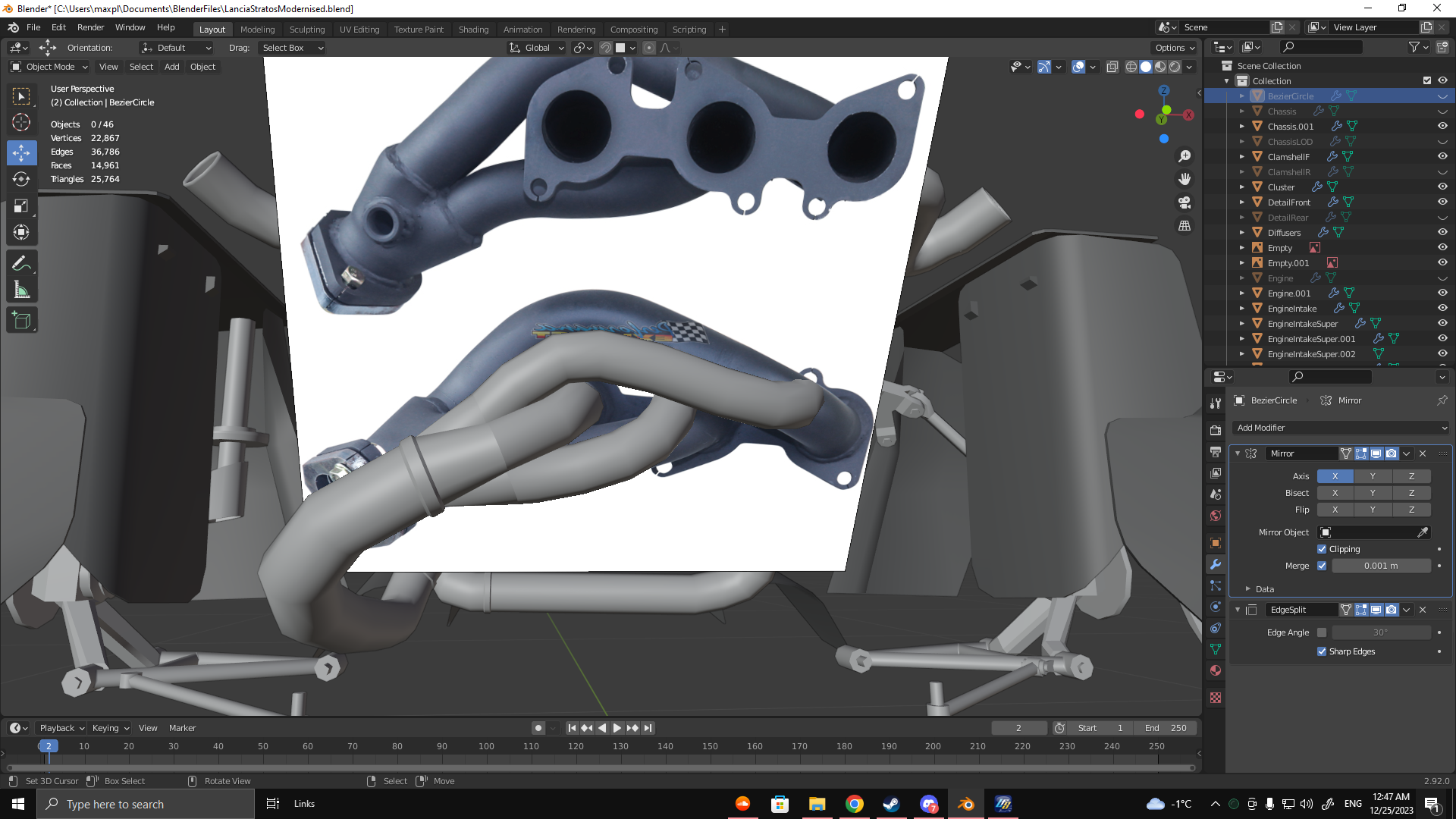Open the Object Mode dropdown
The image size is (1456, 819).
pyautogui.click(x=50, y=67)
